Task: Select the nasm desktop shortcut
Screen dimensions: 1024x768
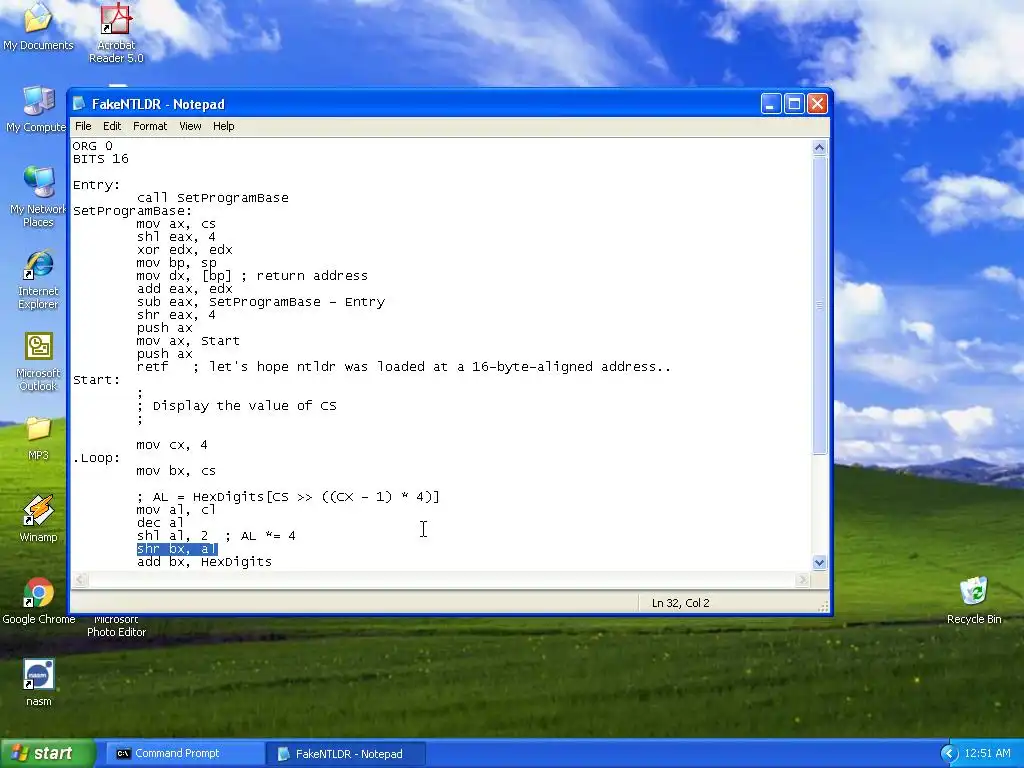Action: pyautogui.click(x=38, y=683)
